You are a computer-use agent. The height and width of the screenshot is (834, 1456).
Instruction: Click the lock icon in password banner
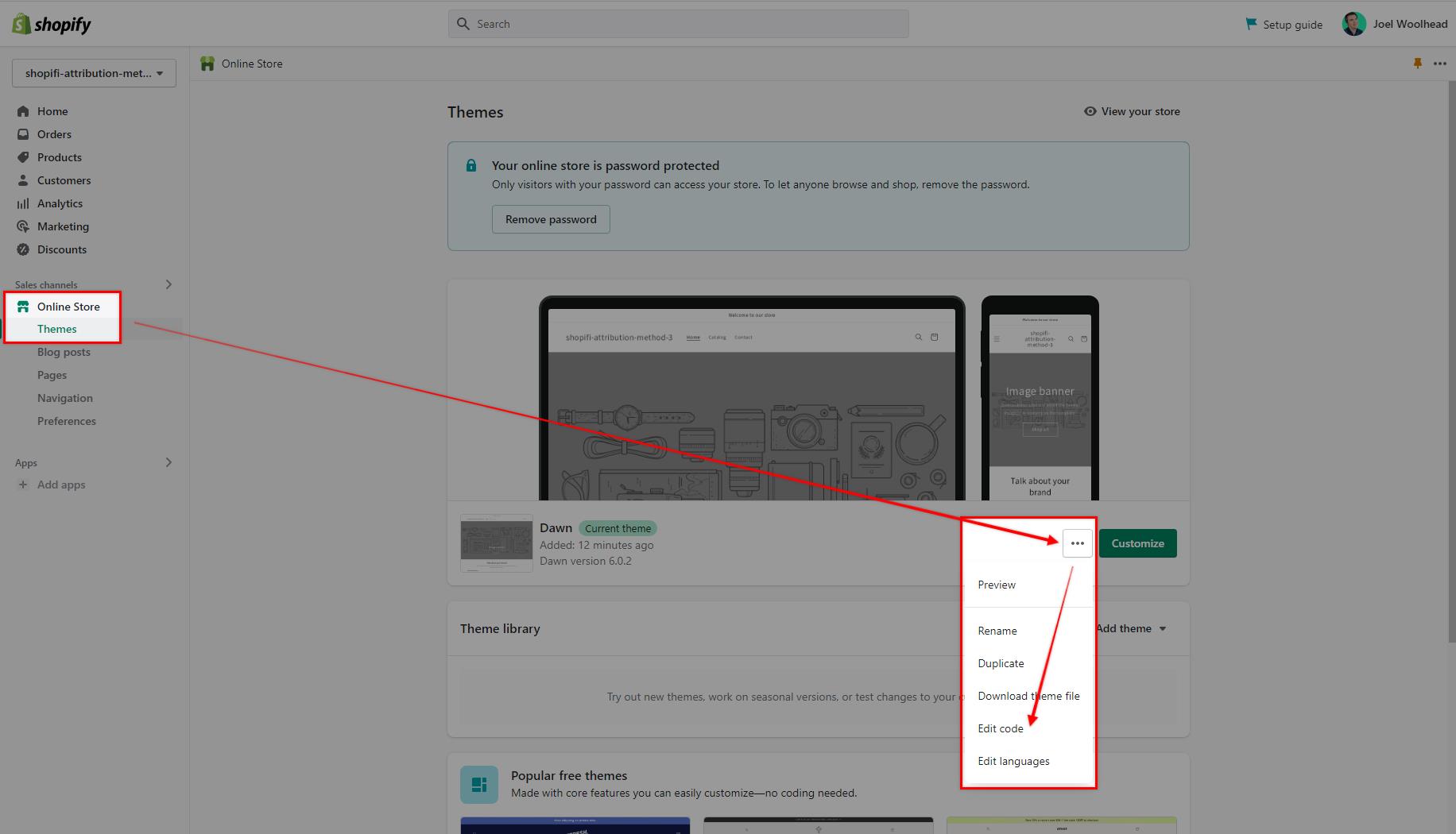pos(471,165)
